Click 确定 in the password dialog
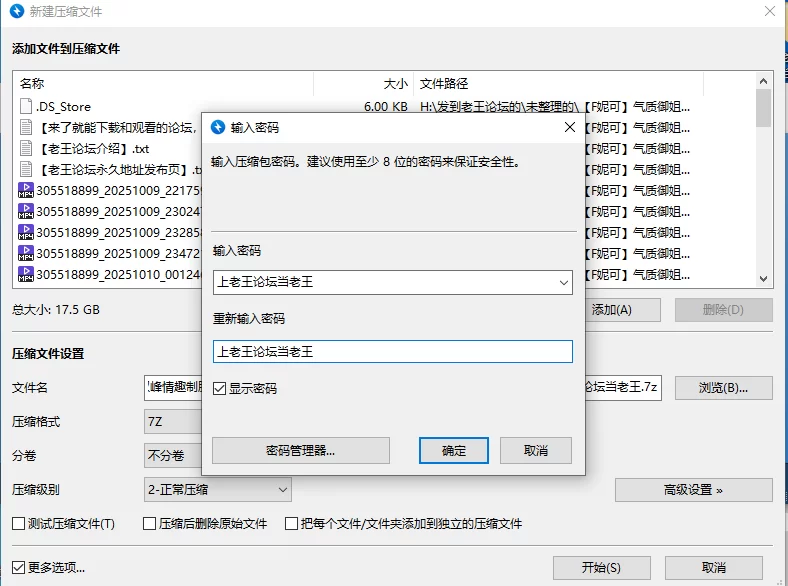This screenshot has width=788, height=586. pyautogui.click(x=454, y=450)
